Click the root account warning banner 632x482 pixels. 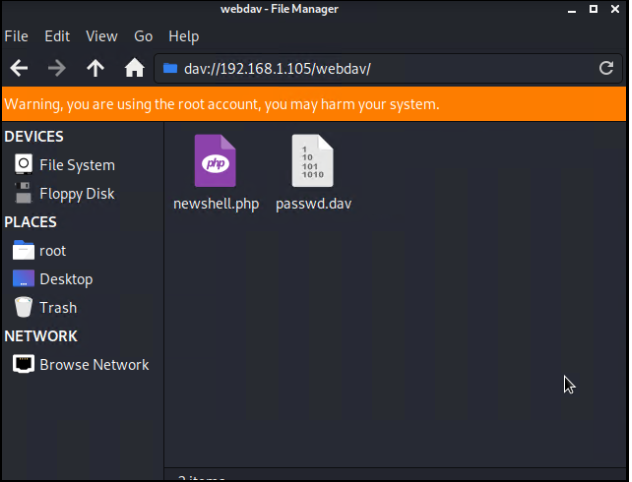314,104
